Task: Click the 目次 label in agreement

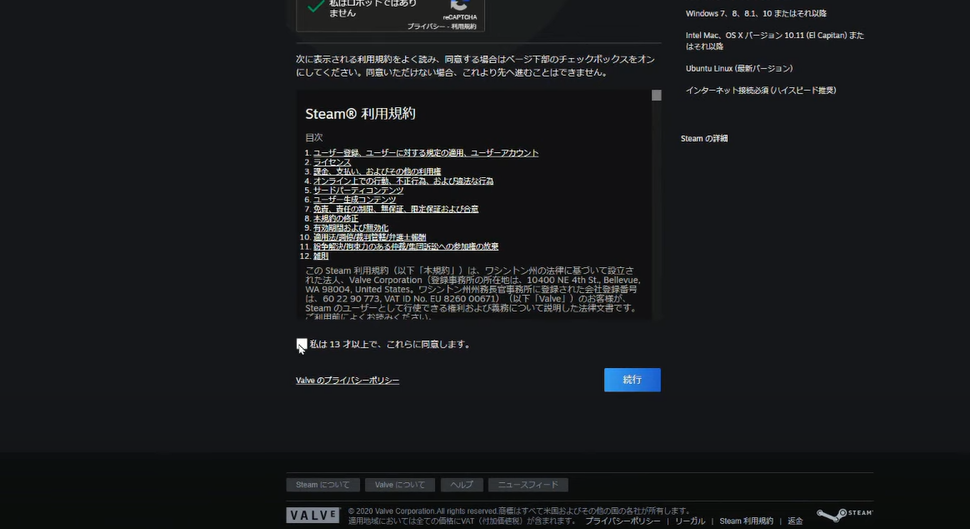Action: pyautogui.click(x=314, y=137)
